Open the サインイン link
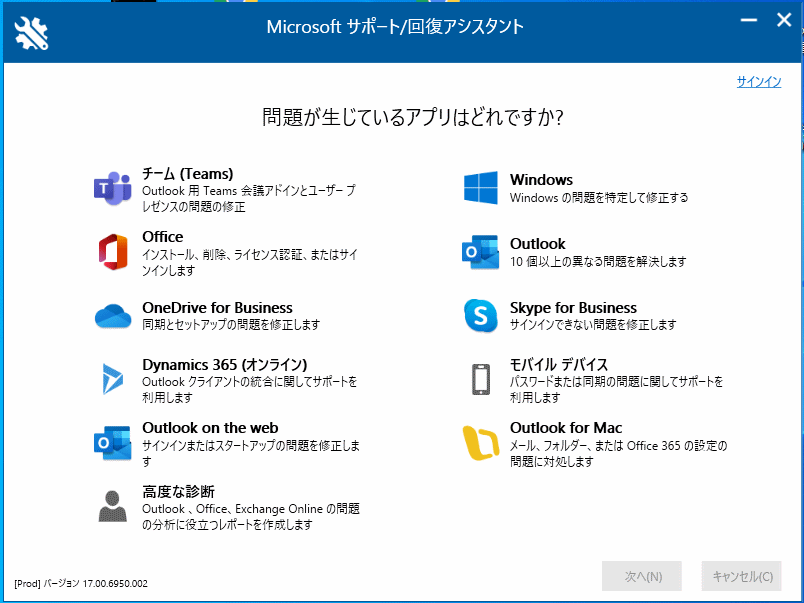This screenshot has height=603, width=804. (x=759, y=82)
